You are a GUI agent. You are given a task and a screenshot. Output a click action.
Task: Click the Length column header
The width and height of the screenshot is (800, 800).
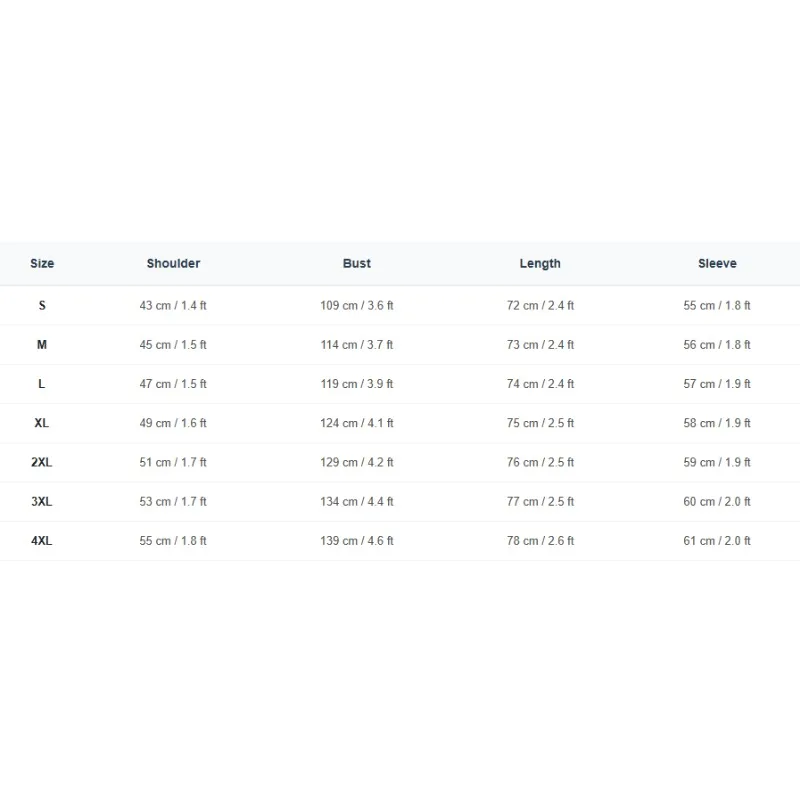(540, 264)
